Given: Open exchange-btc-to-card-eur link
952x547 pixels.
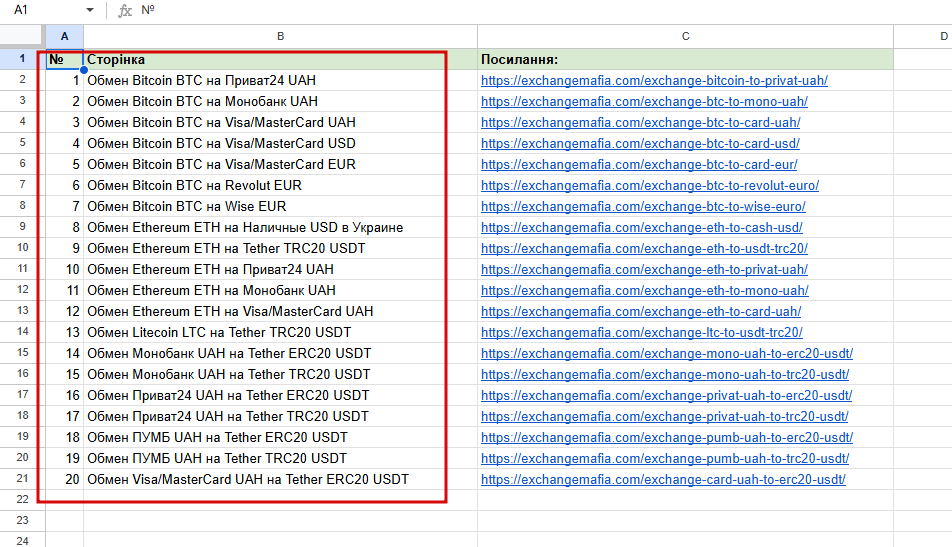Looking at the screenshot, I should click(639, 165).
